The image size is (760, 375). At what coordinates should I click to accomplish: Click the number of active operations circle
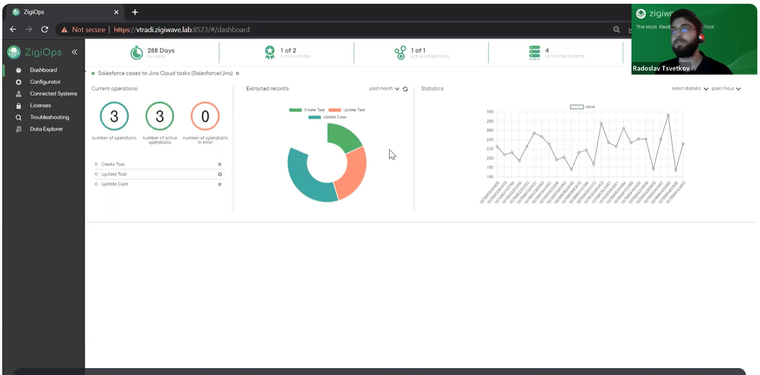click(159, 116)
